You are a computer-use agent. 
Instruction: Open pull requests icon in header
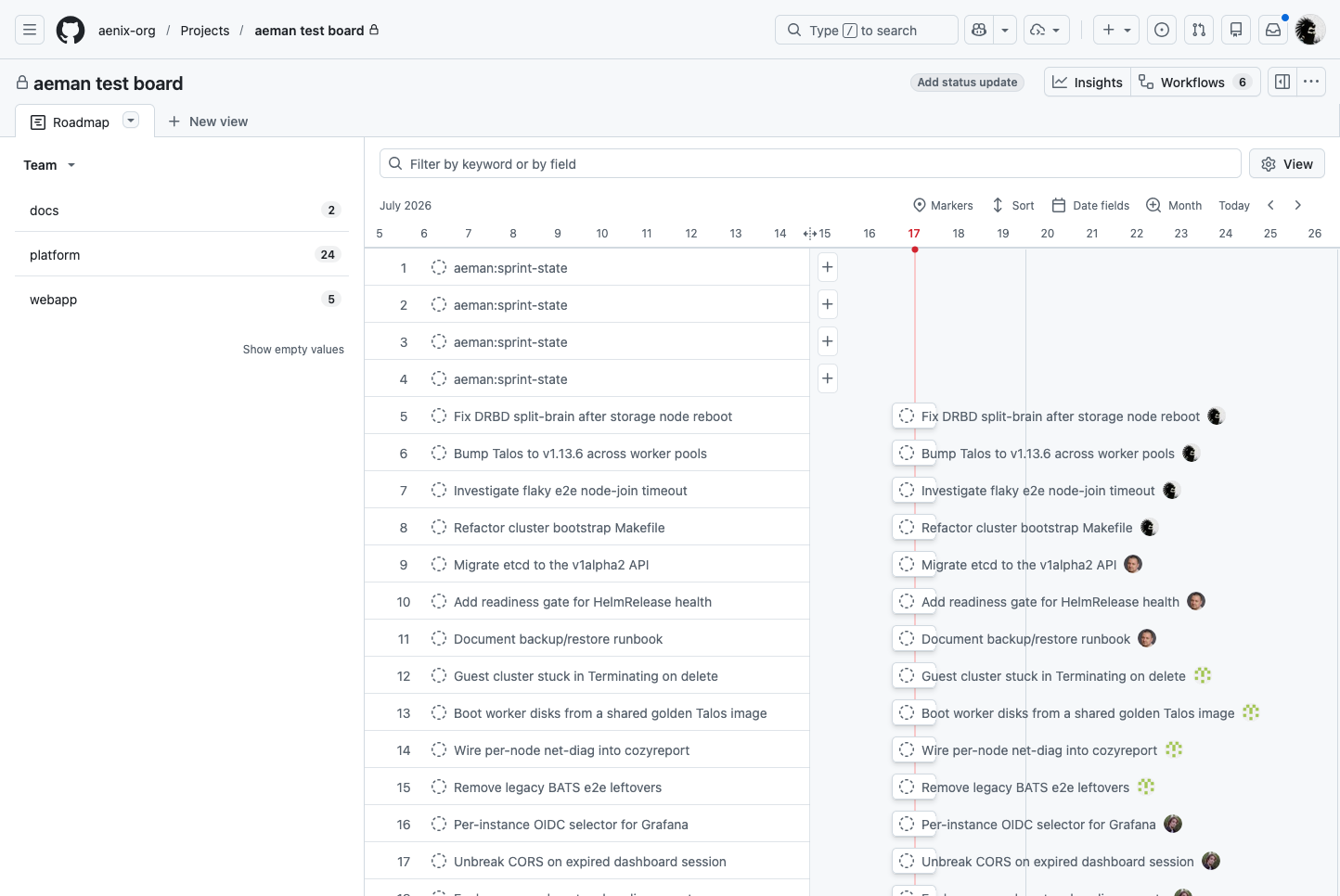pos(1199,30)
